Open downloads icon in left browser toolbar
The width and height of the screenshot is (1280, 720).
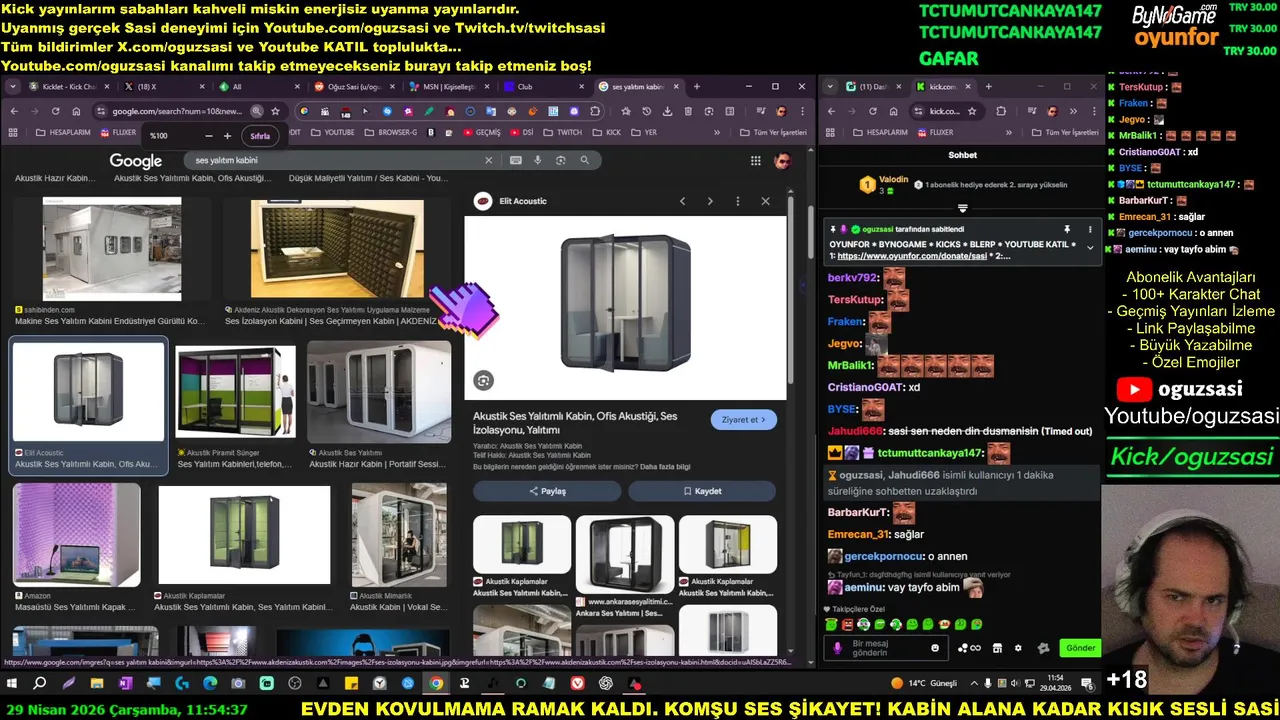pos(667,111)
